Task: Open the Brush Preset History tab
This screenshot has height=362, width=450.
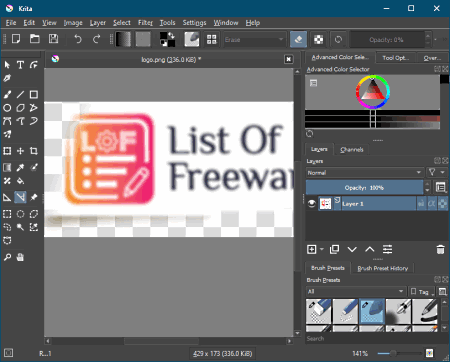Action: coord(383,268)
